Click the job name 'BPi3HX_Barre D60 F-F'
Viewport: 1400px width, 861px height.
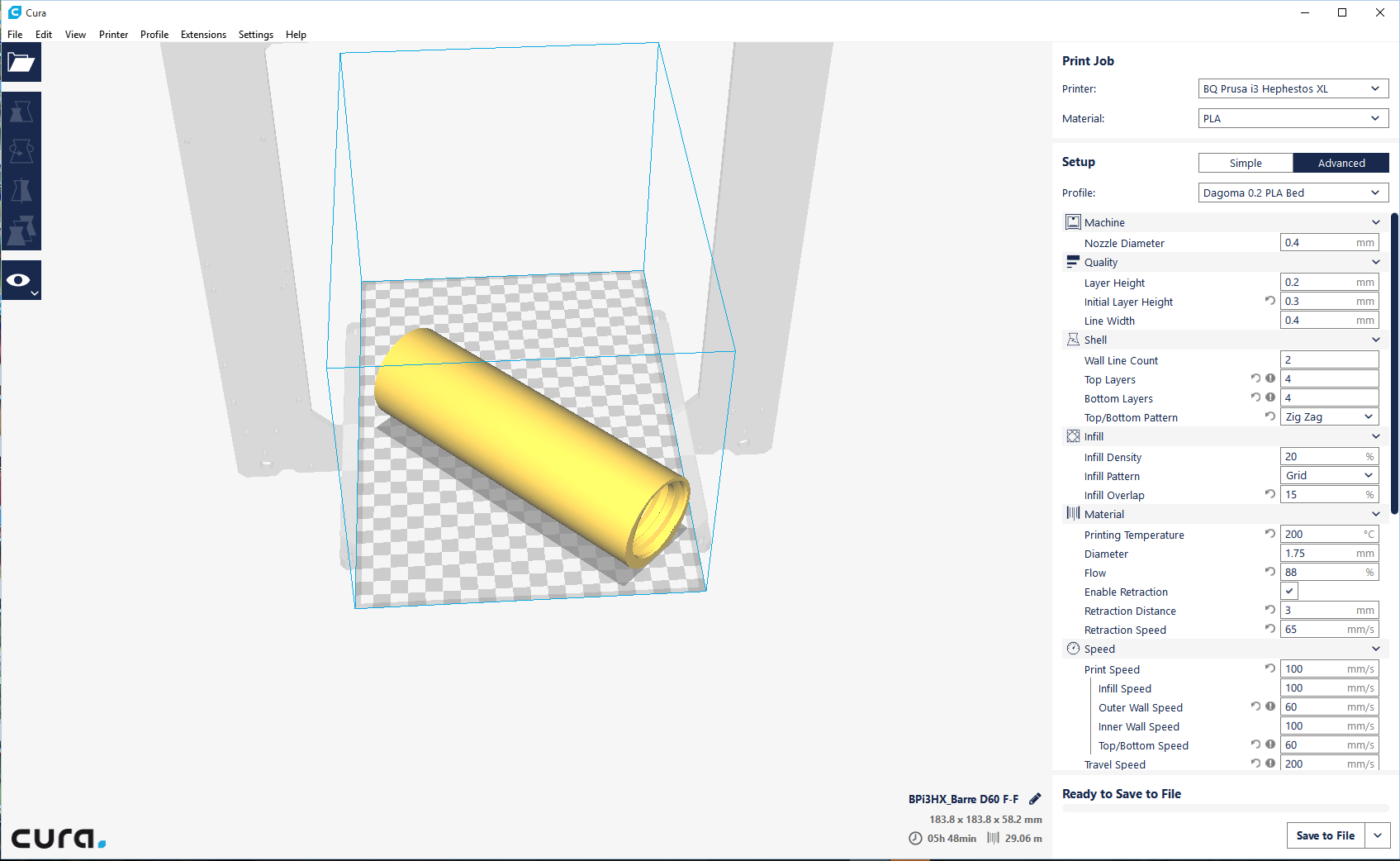[x=963, y=799]
